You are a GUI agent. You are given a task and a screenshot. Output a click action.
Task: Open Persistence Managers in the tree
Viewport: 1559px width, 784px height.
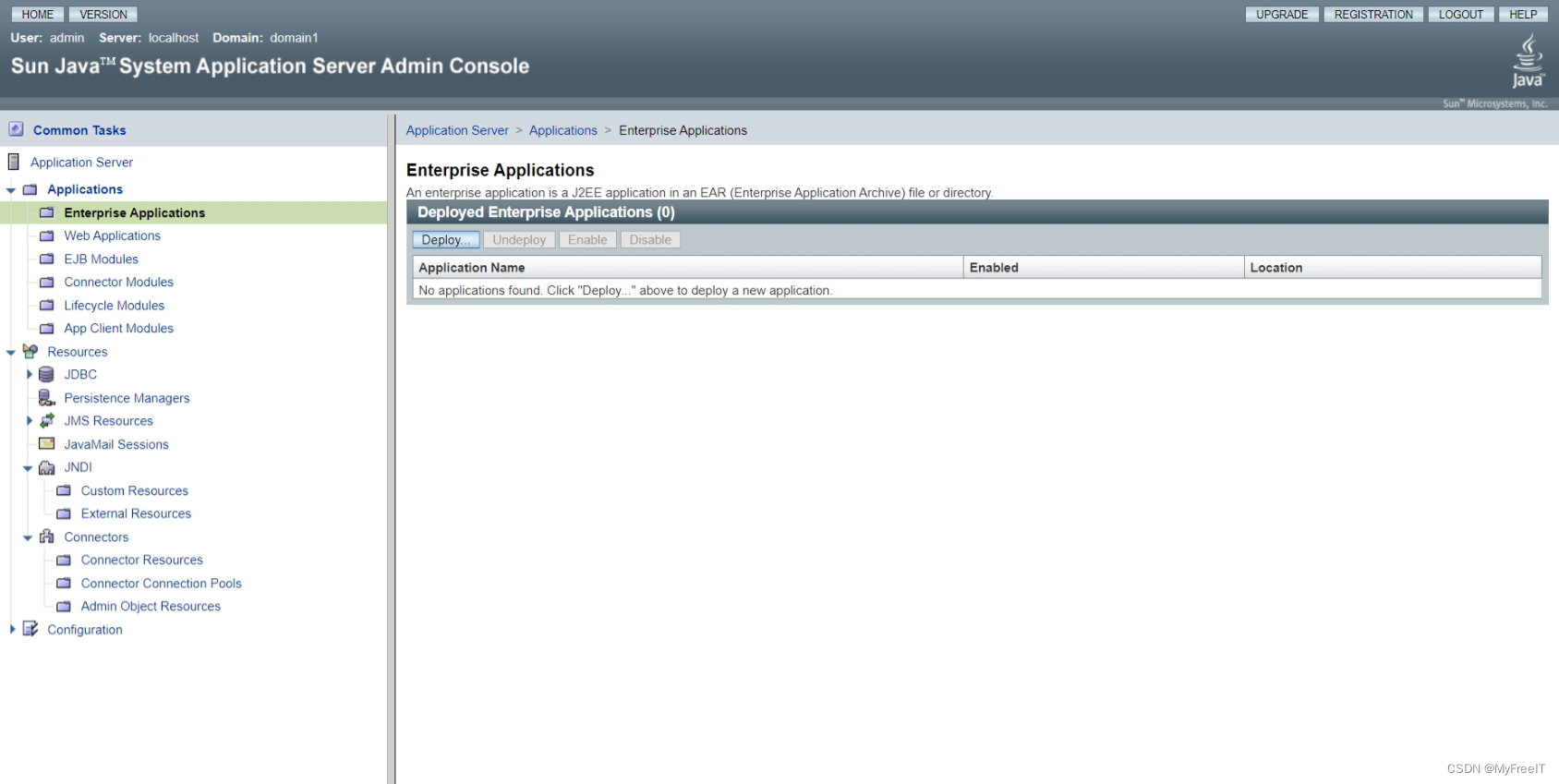pyautogui.click(x=127, y=398)
